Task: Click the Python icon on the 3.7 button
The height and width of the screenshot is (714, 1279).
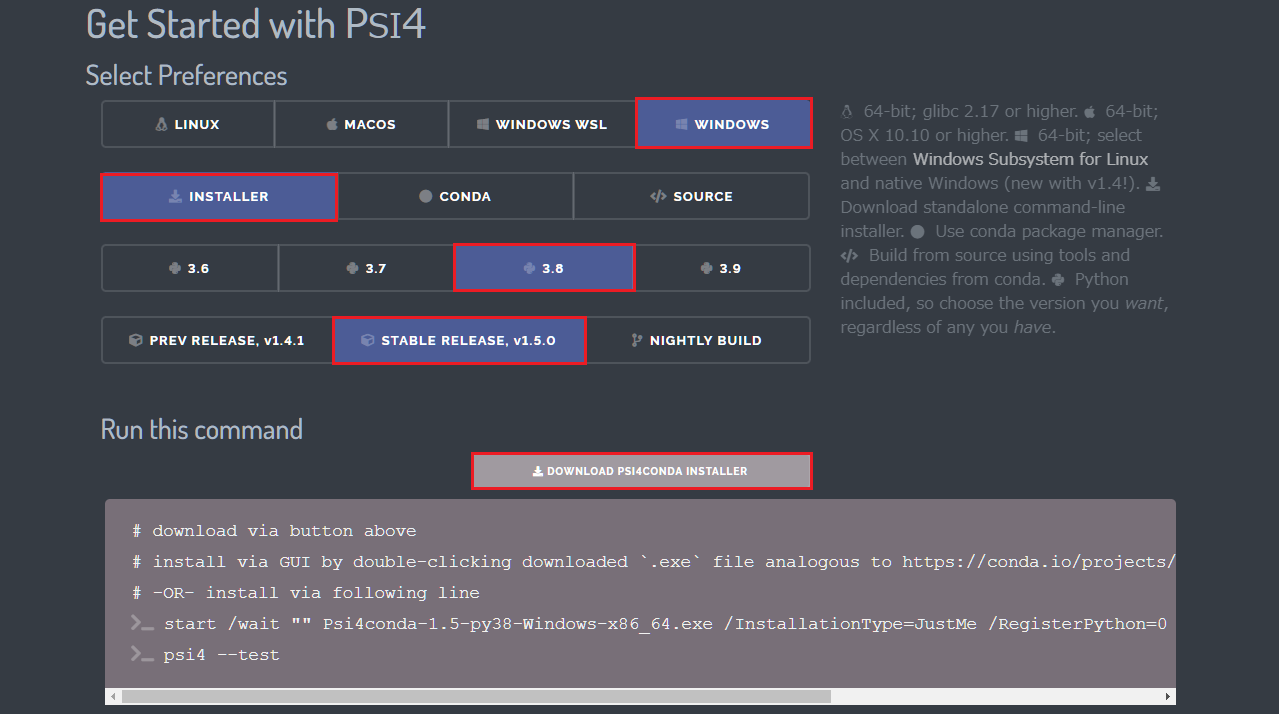Action: (352, 268)
